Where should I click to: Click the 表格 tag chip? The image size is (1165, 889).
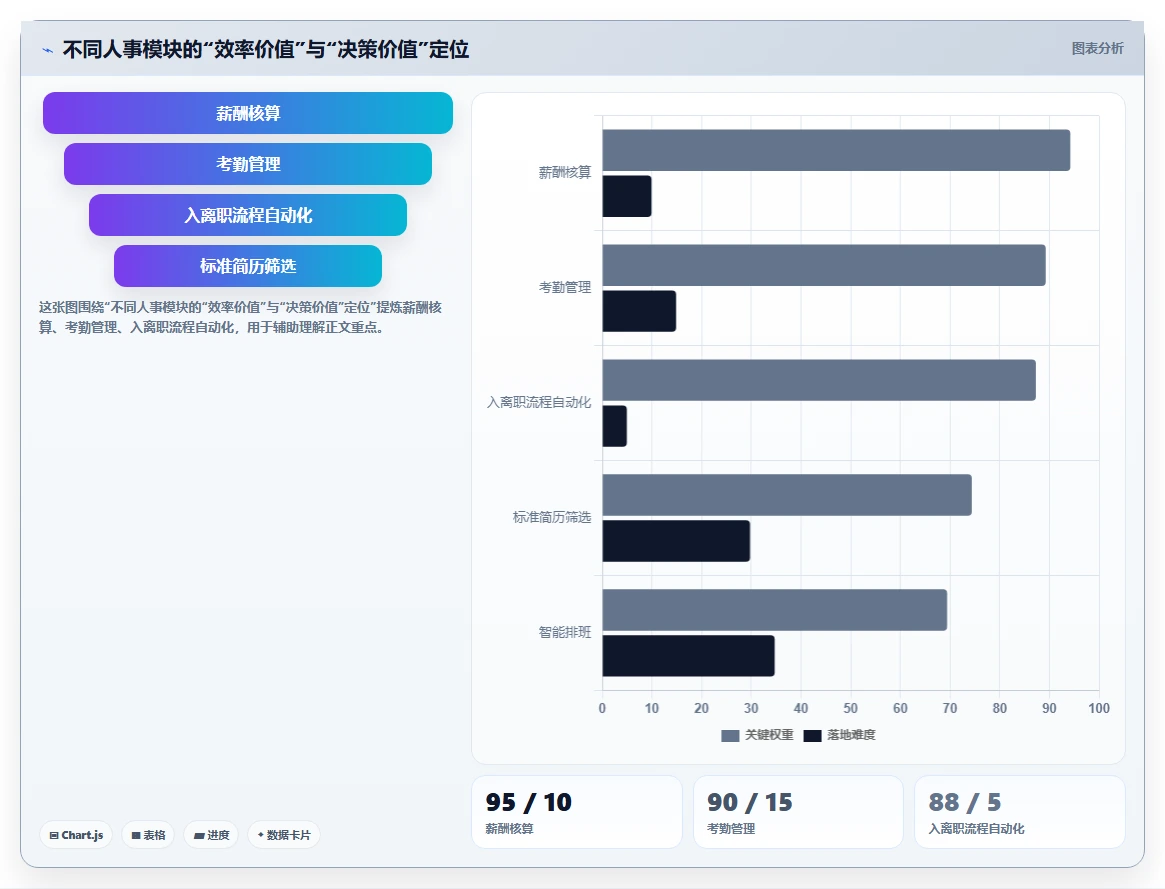(148, 835)
